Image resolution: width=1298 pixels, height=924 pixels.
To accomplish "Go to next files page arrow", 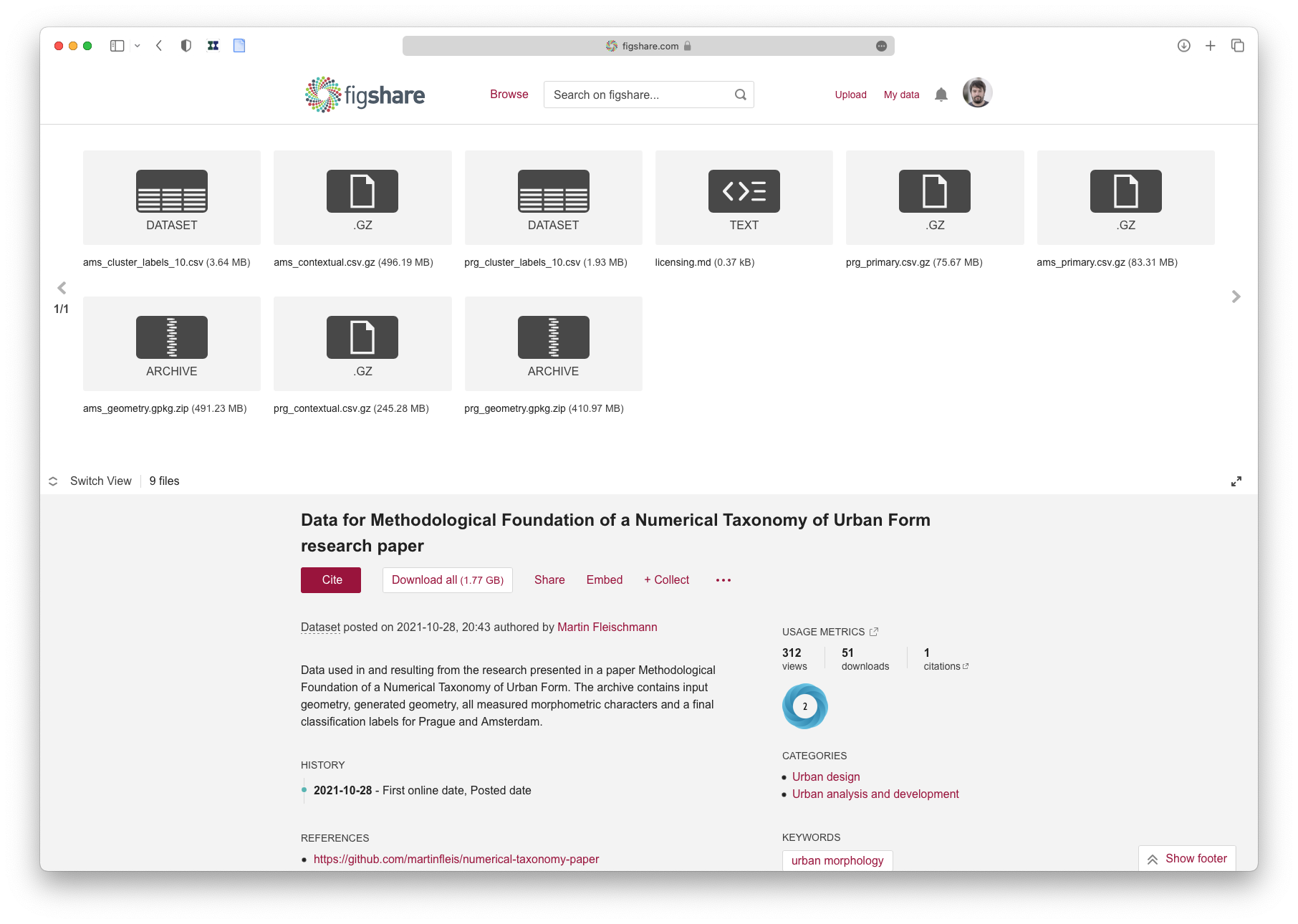I will pos(1236,297).
